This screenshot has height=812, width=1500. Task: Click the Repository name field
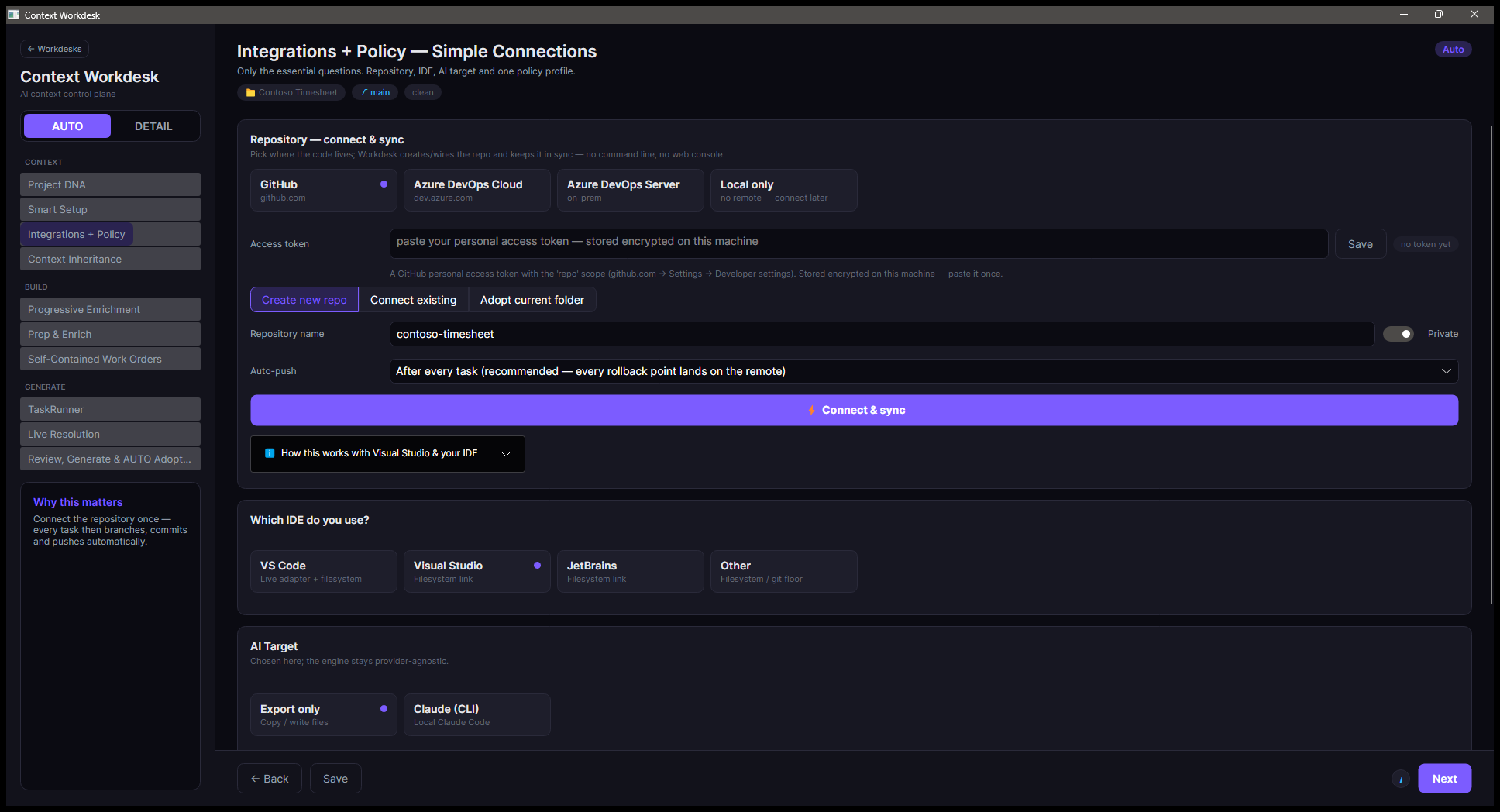coord(882,334)
